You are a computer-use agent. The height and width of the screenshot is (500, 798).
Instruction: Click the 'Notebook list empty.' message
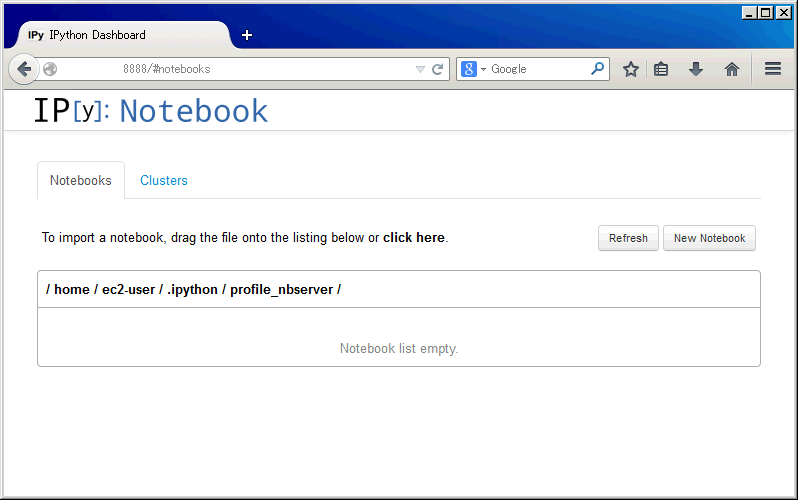[399, 348]
